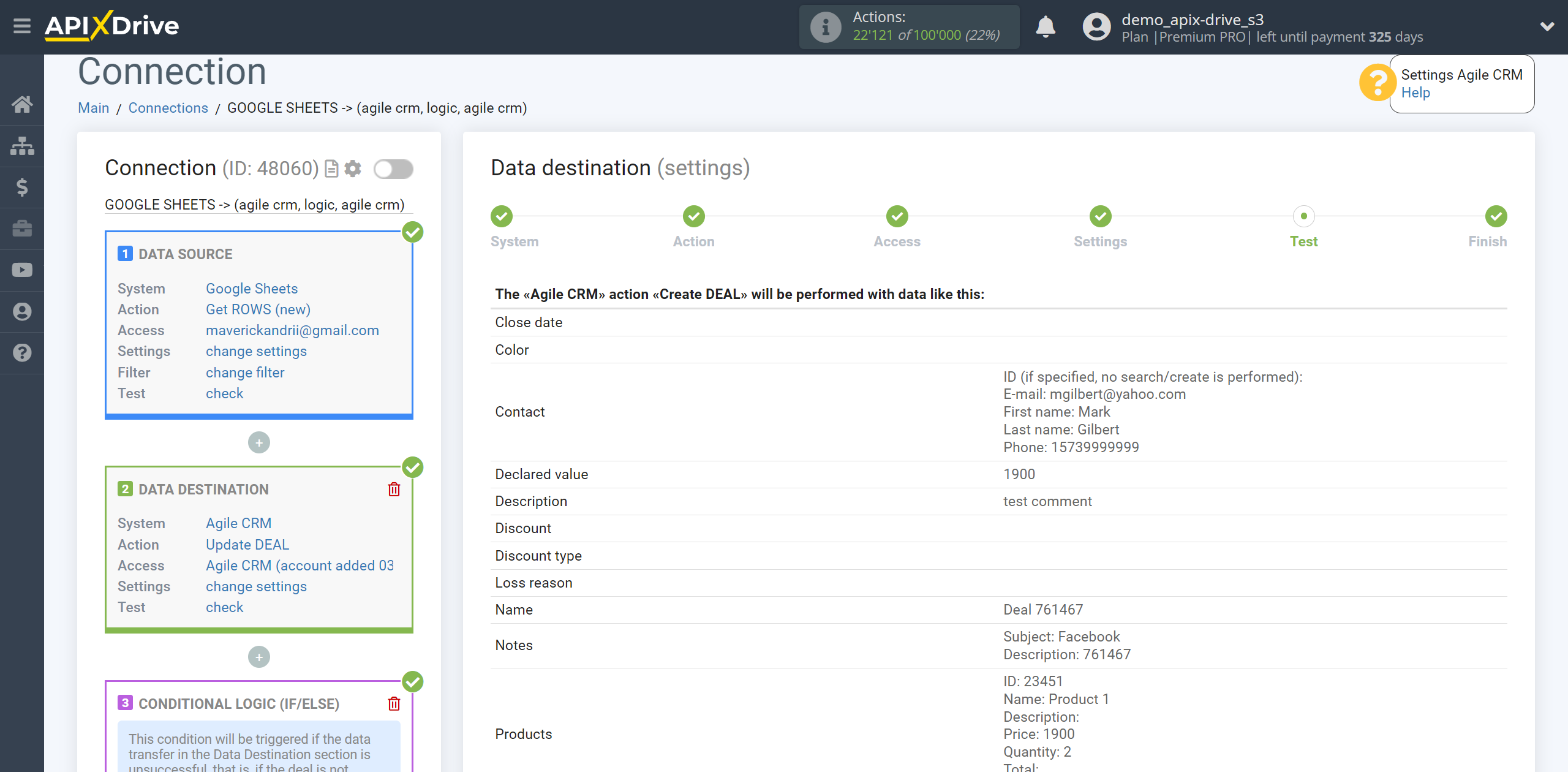Change settings in Data Source block
1568x772 pixels.
pyautogui.click(x=256, y=351)
